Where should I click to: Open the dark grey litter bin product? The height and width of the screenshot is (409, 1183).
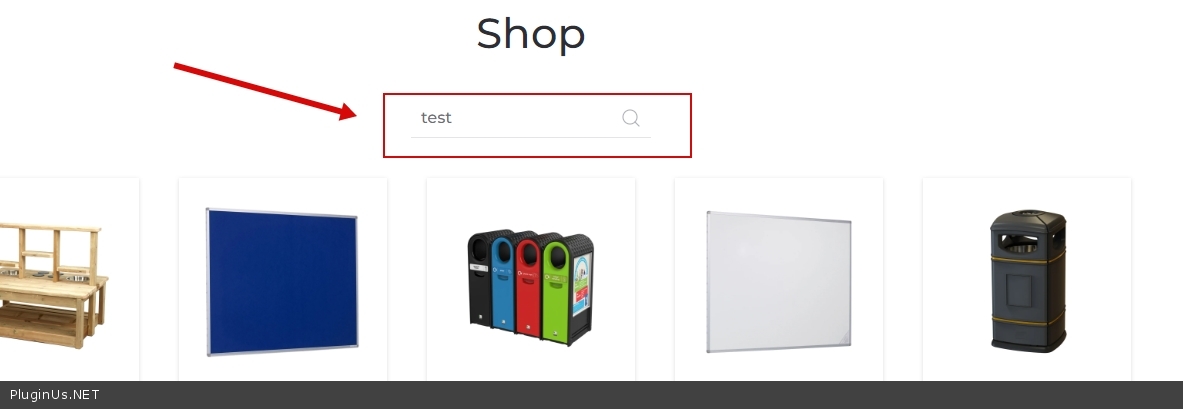[x=1028, y=281]
